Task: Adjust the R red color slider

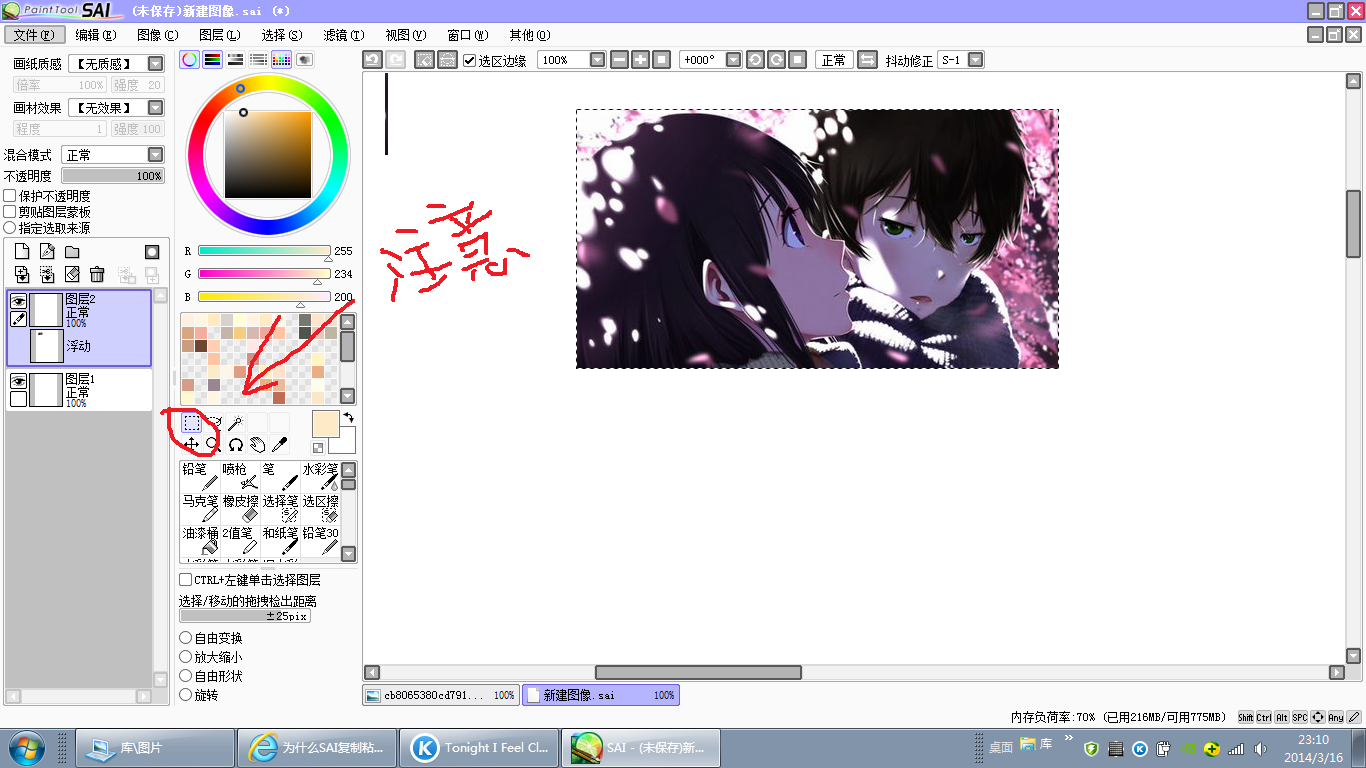Action: 264,251
